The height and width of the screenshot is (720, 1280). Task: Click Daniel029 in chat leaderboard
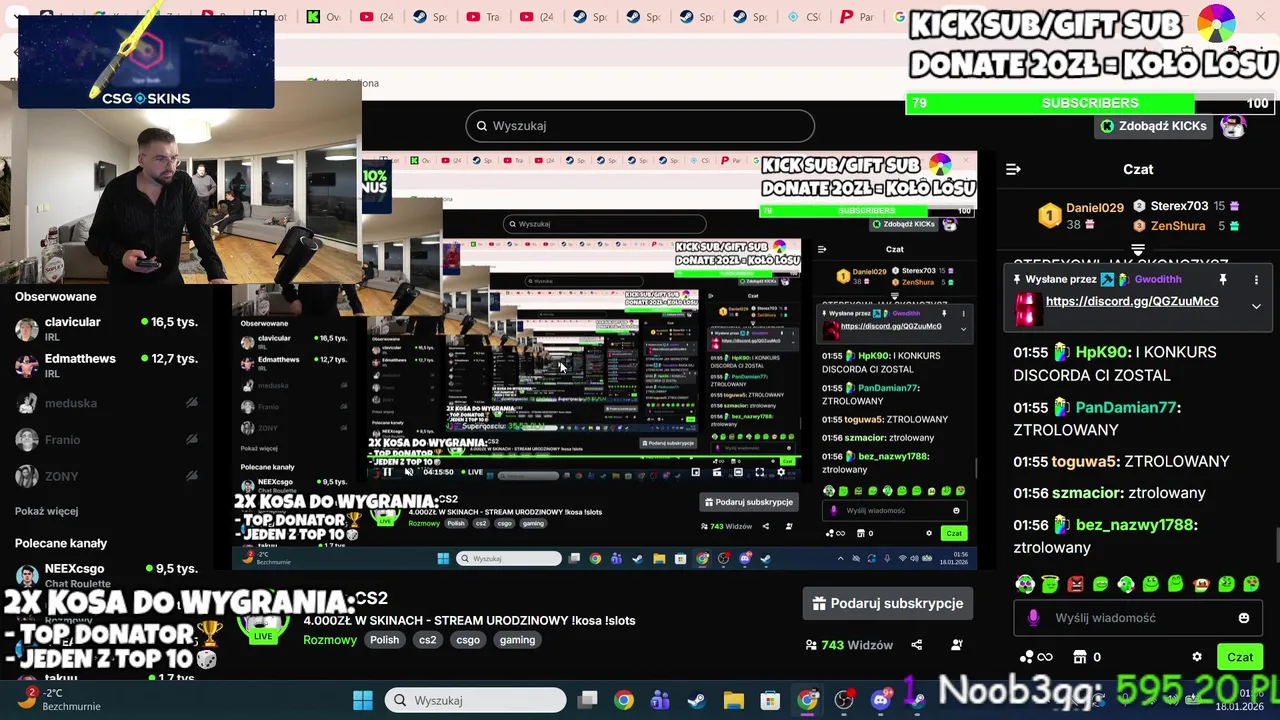1094,208
